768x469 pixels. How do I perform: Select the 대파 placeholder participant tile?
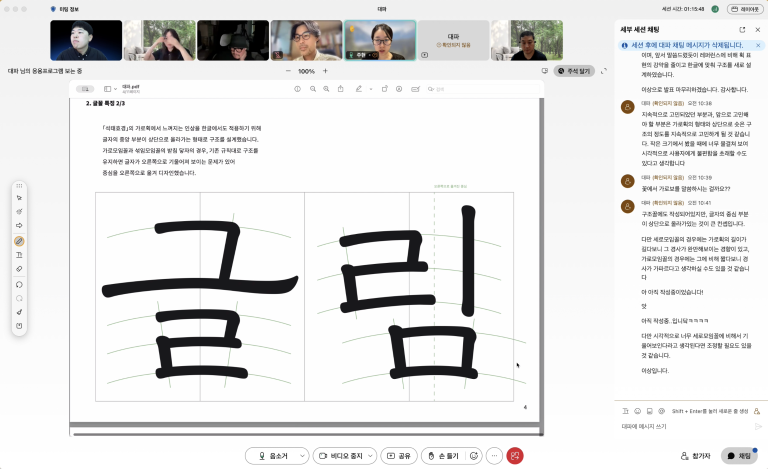pyautogui.click(x=454, y=40)
